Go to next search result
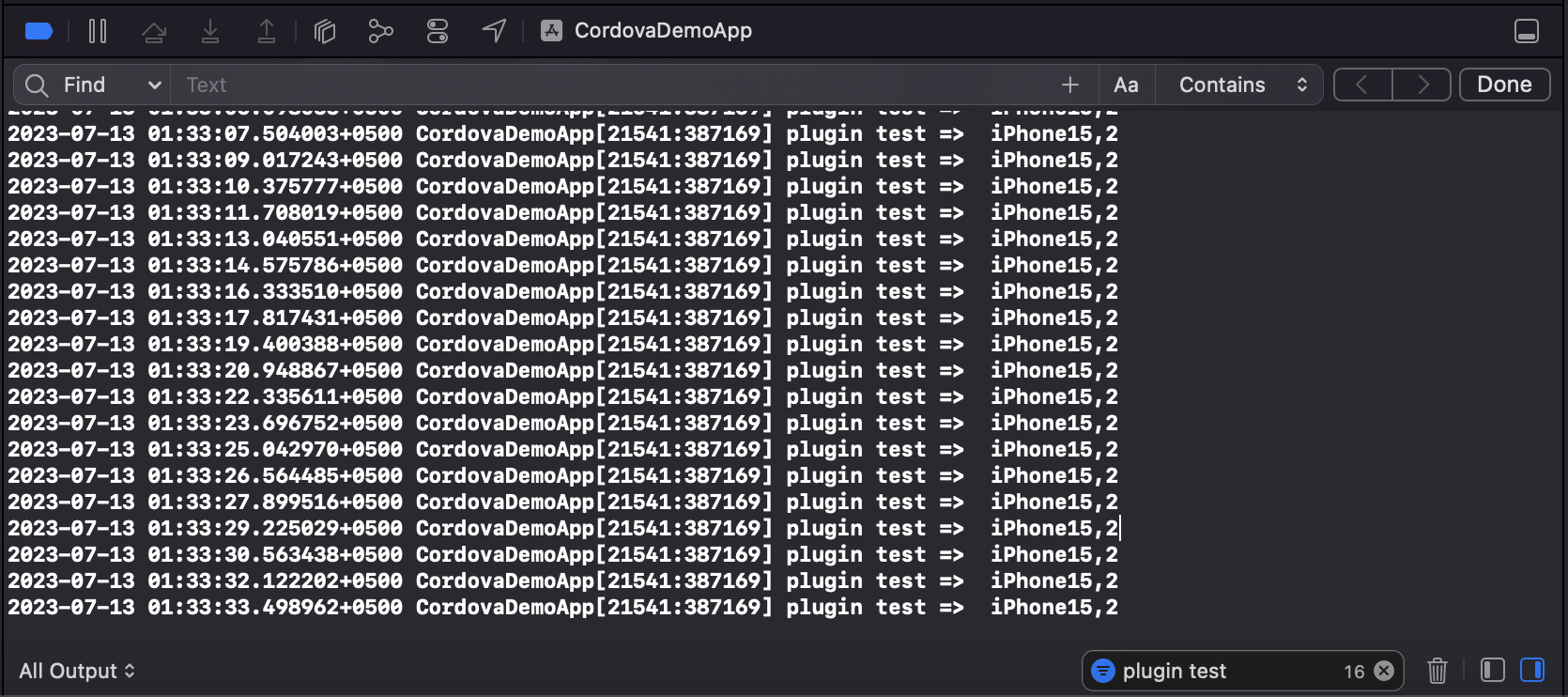The height and width of the screenshot is (697, 1568). [x=1422, y=85]
